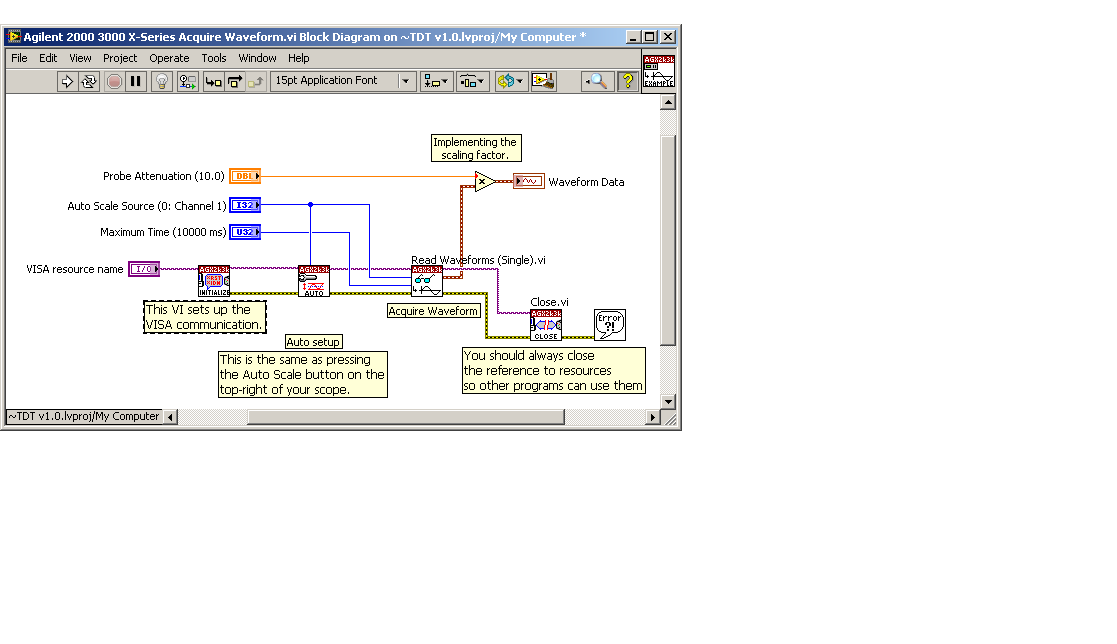Screen dimensions: 1117x644
Task: Select the VISA resource name I/O terminal
Action: [x=144, y=269]
